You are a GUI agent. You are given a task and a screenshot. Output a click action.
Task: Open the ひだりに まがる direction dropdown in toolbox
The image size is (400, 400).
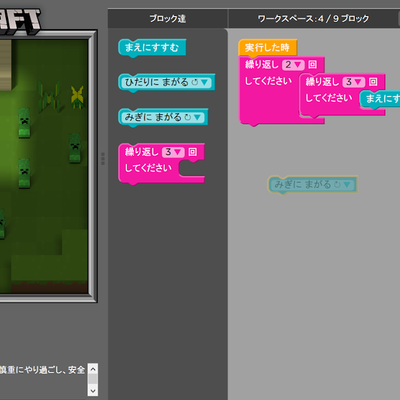point(204,82)
